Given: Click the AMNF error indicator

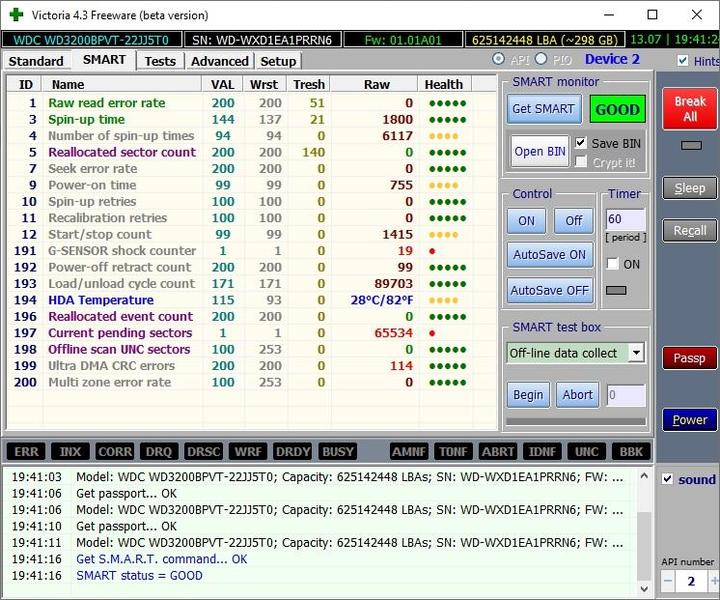Looking at the screenshot, I should 408,452.
